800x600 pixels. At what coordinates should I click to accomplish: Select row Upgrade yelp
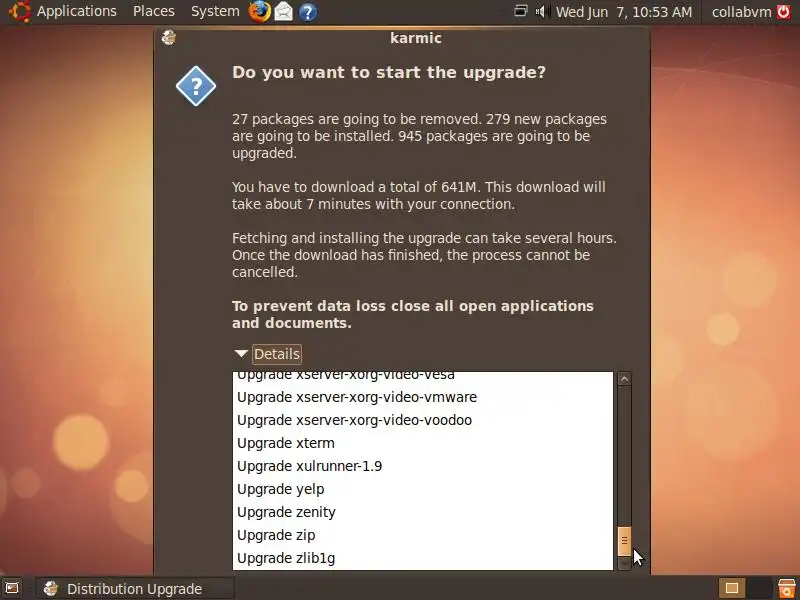coord(422,489)
